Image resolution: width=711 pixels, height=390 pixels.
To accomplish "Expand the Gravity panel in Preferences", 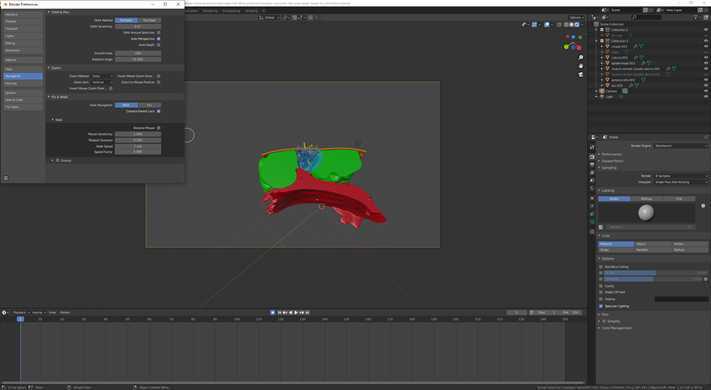I will tap(62, 161).
